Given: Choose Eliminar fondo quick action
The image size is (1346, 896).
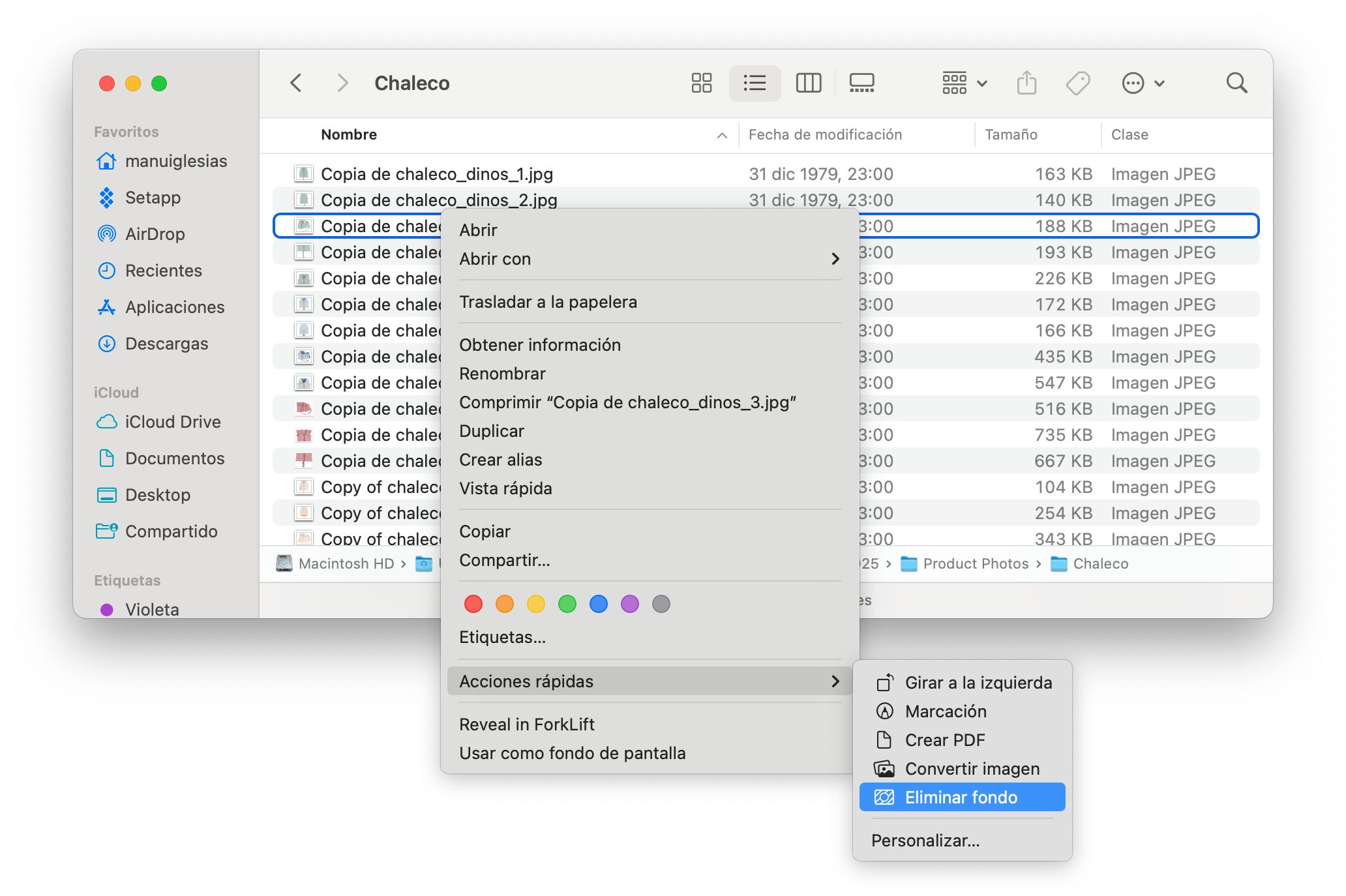Looking at the screenshot, I should tap(961, 798).
